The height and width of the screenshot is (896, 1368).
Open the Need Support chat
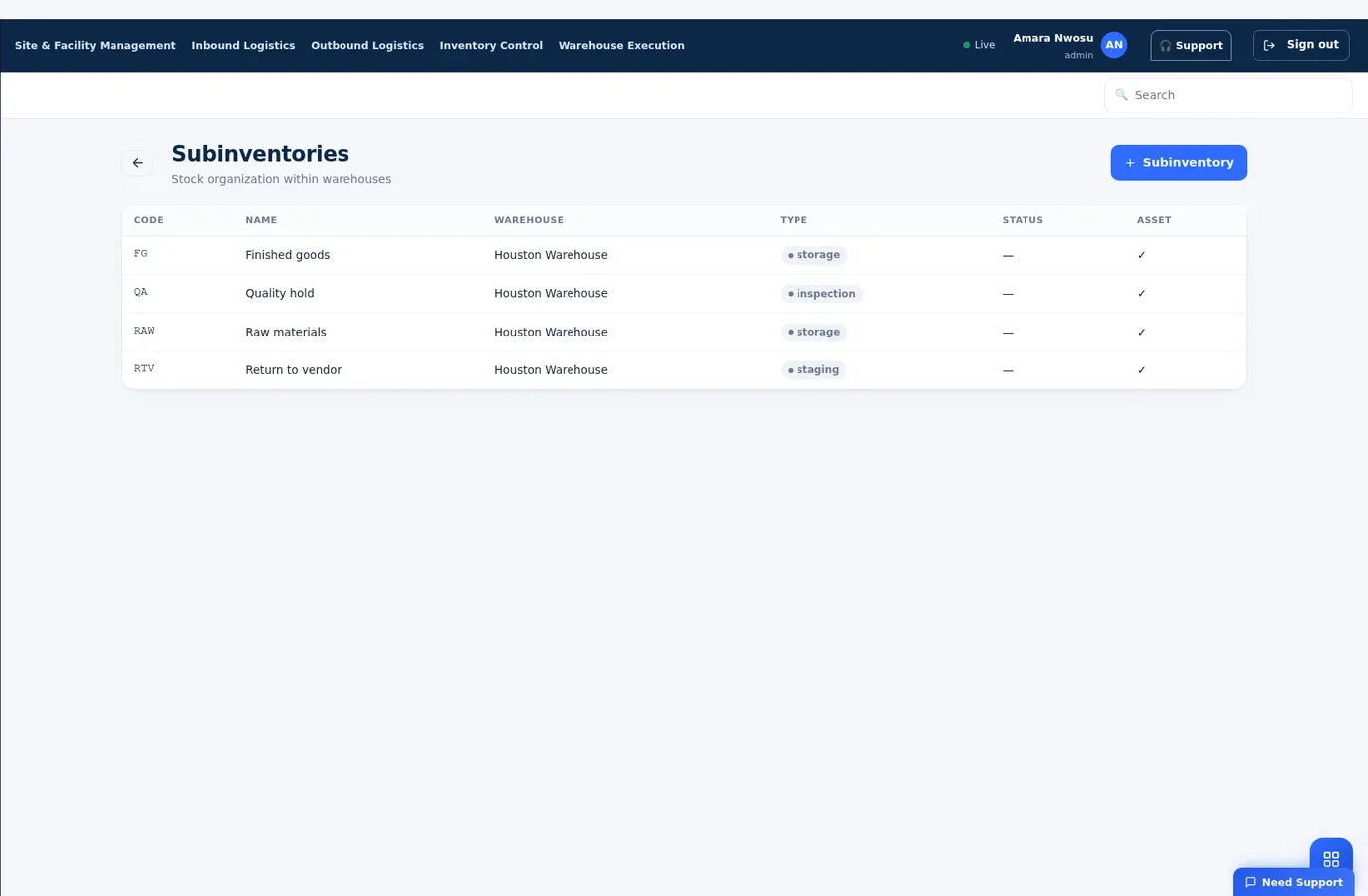click(x=1293, y=882)
